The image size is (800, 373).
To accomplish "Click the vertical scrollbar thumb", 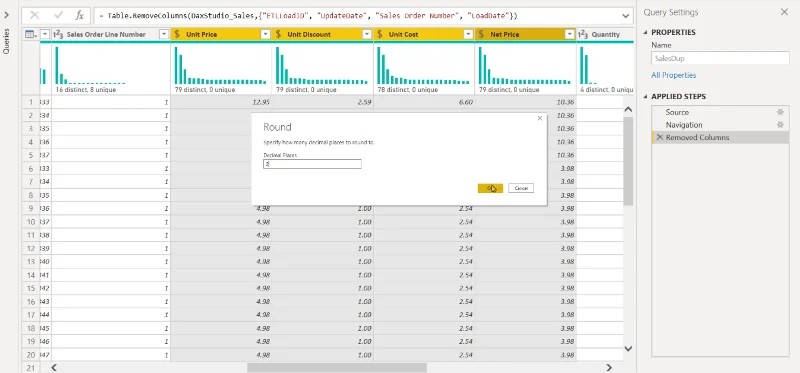I will 629,161.
